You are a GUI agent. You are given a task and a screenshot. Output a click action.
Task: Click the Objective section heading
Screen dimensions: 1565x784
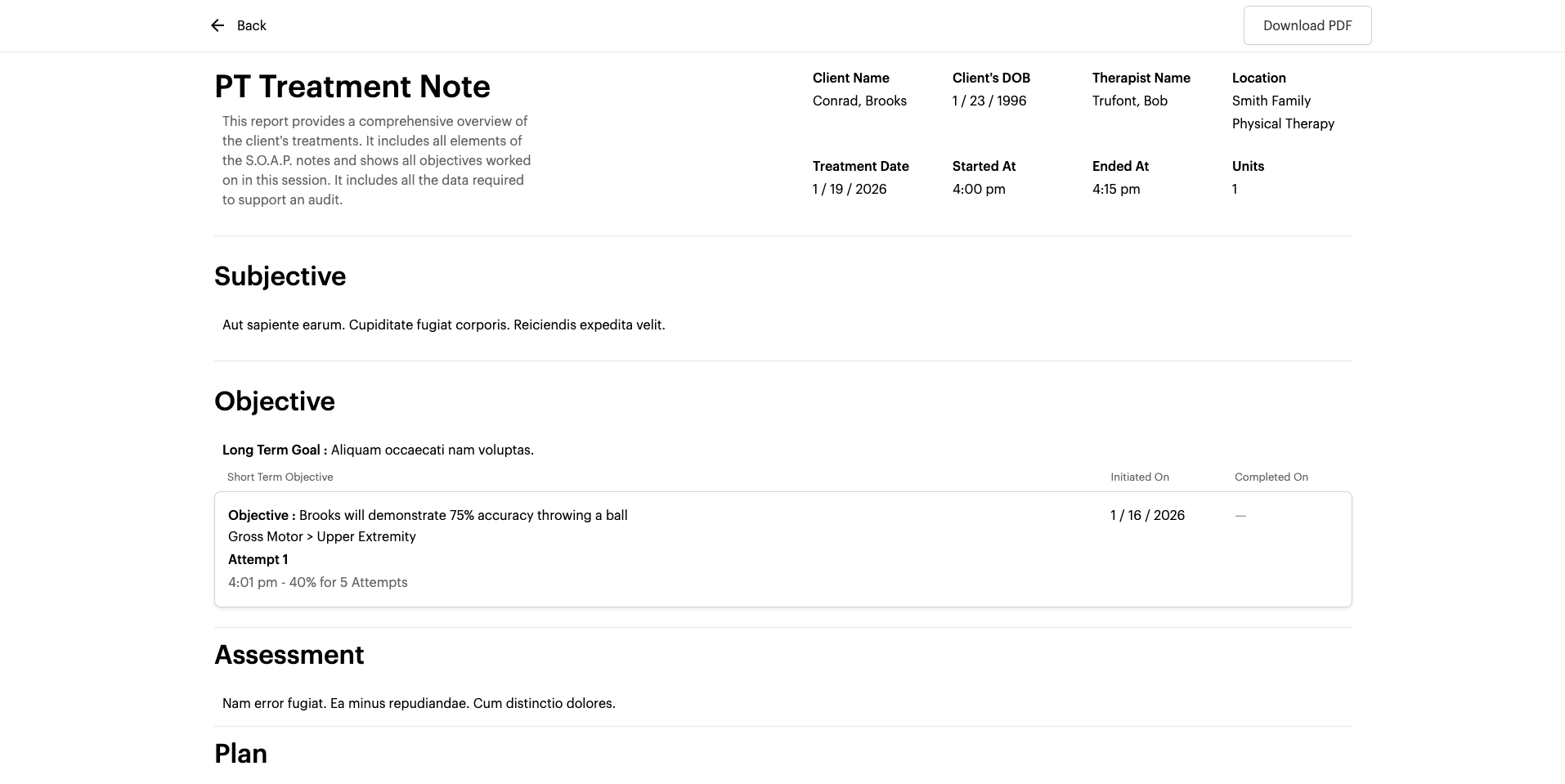[274, 401]
